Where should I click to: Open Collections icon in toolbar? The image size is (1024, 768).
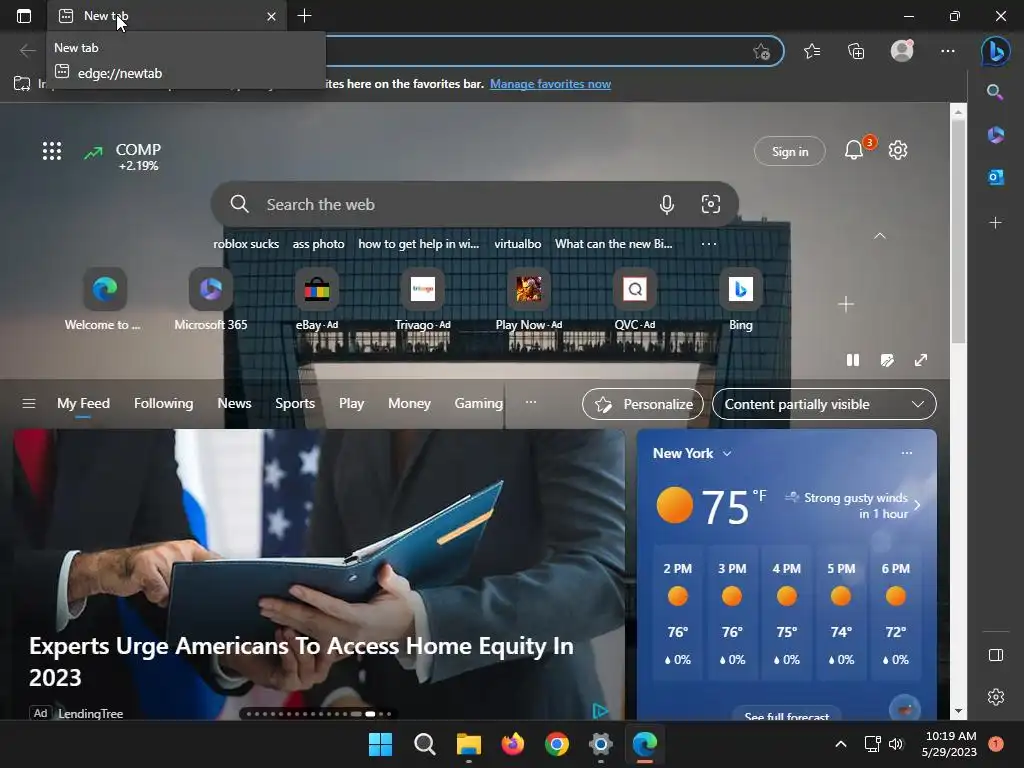pos(856,51)
